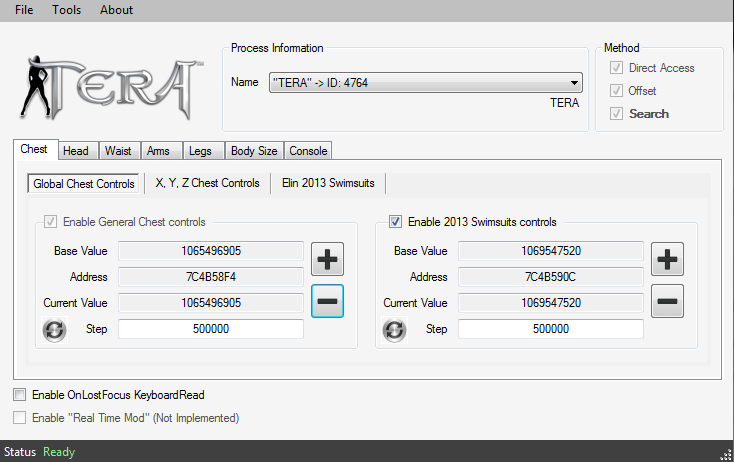
Task: Click refresh icon beside Swimsuits Step
Action: pyautogui.click(x=395, y=330)
